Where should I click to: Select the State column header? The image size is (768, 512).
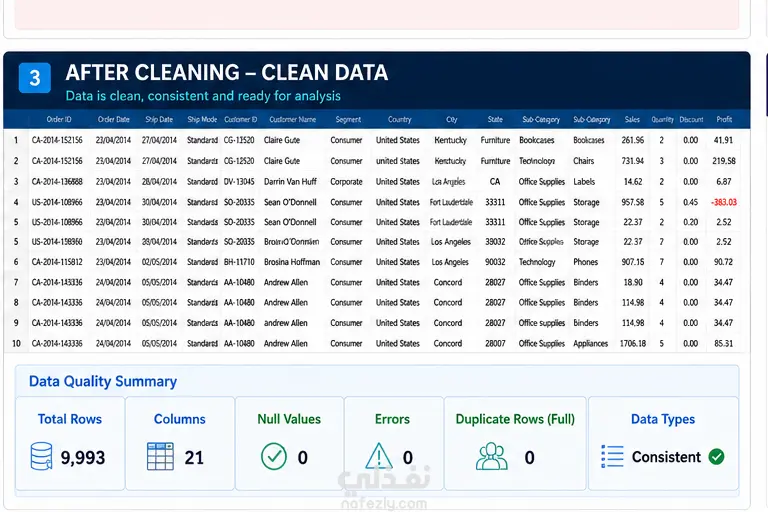click(495, 119)
